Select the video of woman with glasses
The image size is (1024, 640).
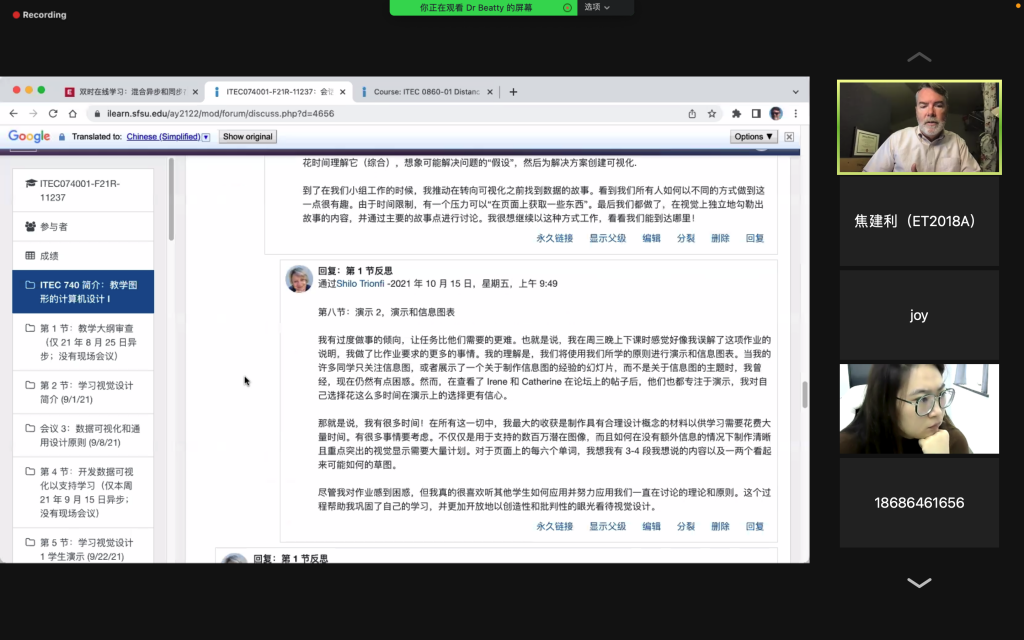(919, 409)
